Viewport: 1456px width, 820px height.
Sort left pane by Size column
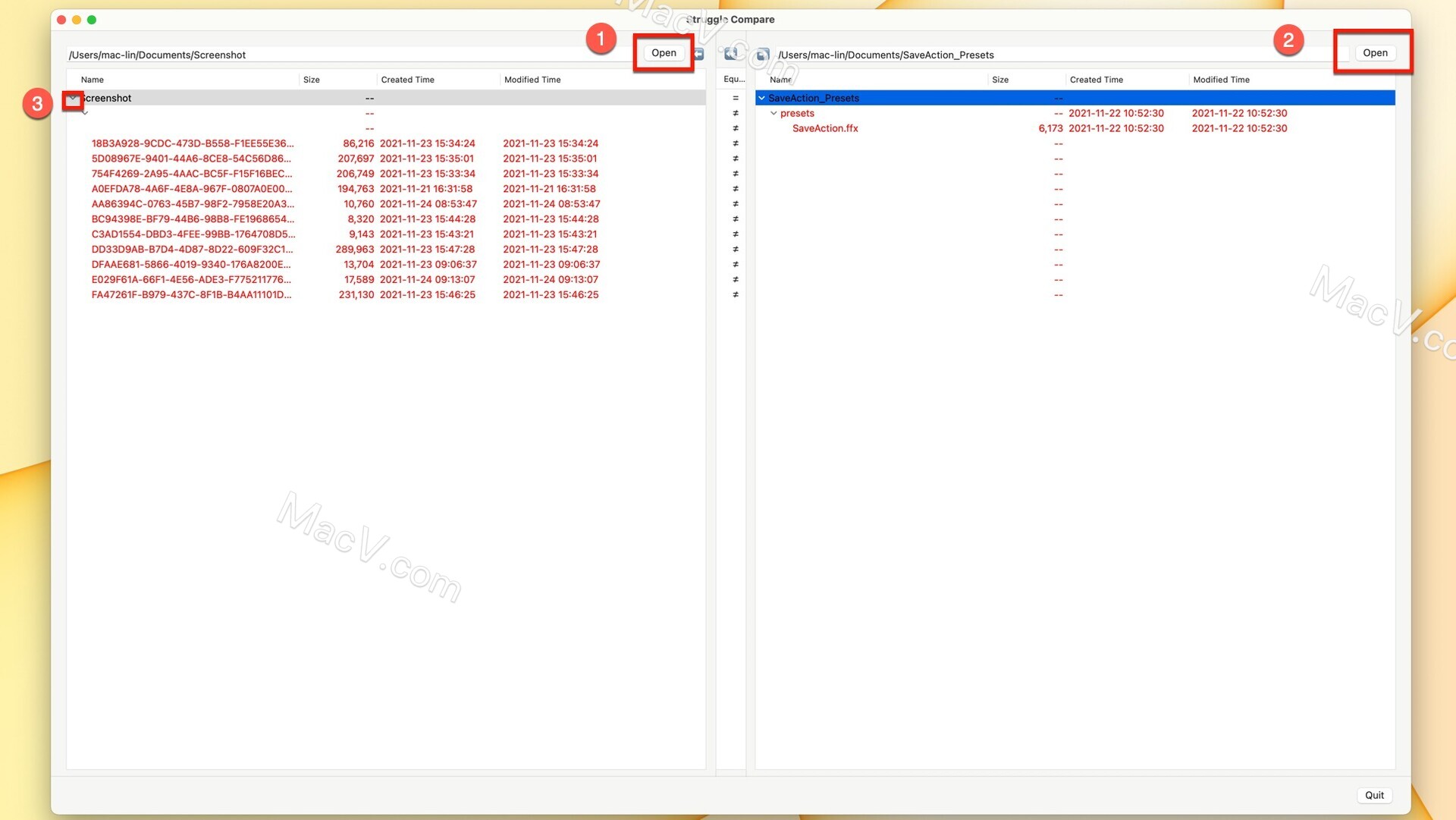click(x=337, y=80)
